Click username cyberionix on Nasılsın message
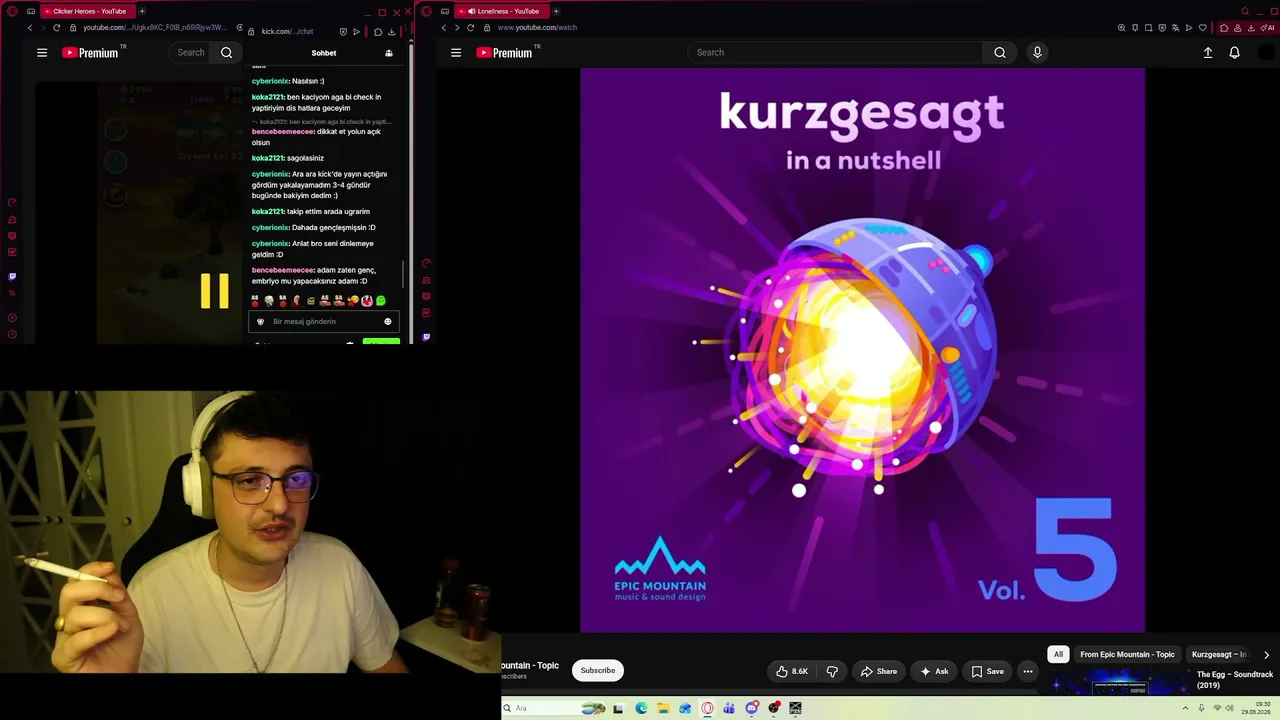This screenshot has height=720, width=1280. click(x=269, y=81)
